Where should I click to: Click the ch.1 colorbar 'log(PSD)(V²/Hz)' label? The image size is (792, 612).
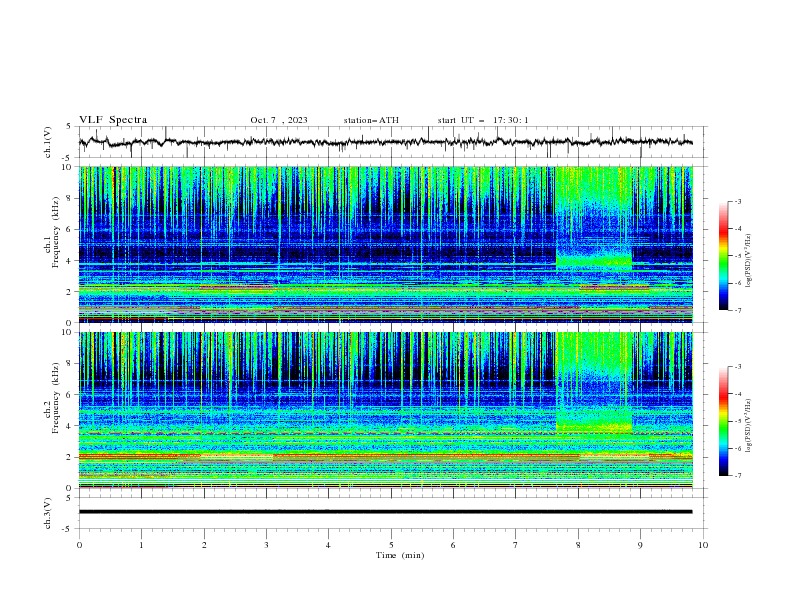point(749,261)
